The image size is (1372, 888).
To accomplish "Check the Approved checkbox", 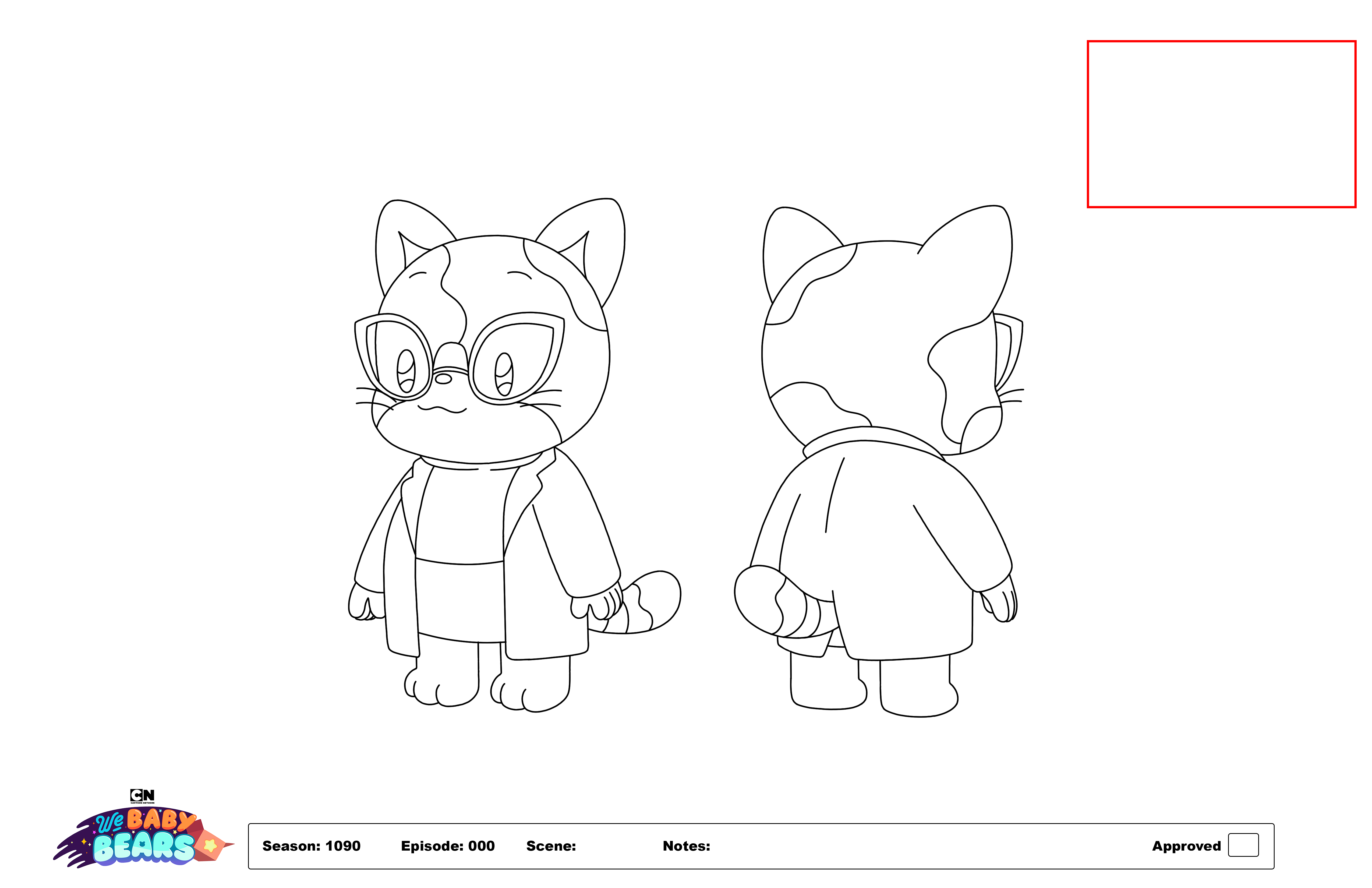I will click(1243, 845).
